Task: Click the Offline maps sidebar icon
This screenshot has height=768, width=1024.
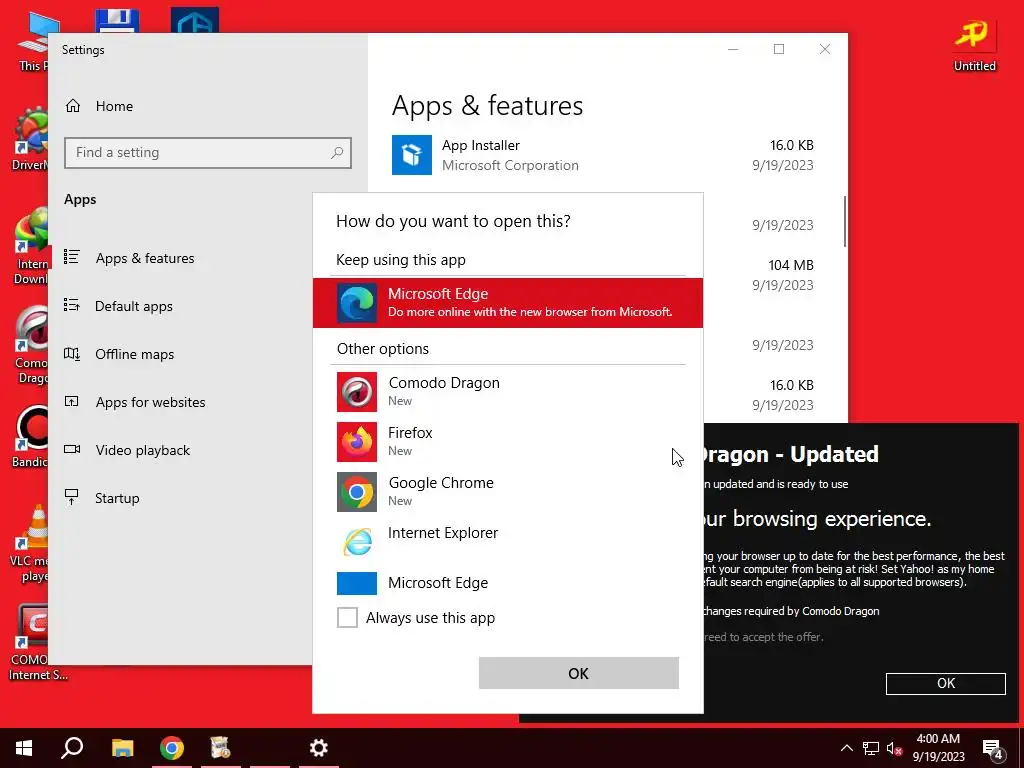Action: [x=72, y=354]
